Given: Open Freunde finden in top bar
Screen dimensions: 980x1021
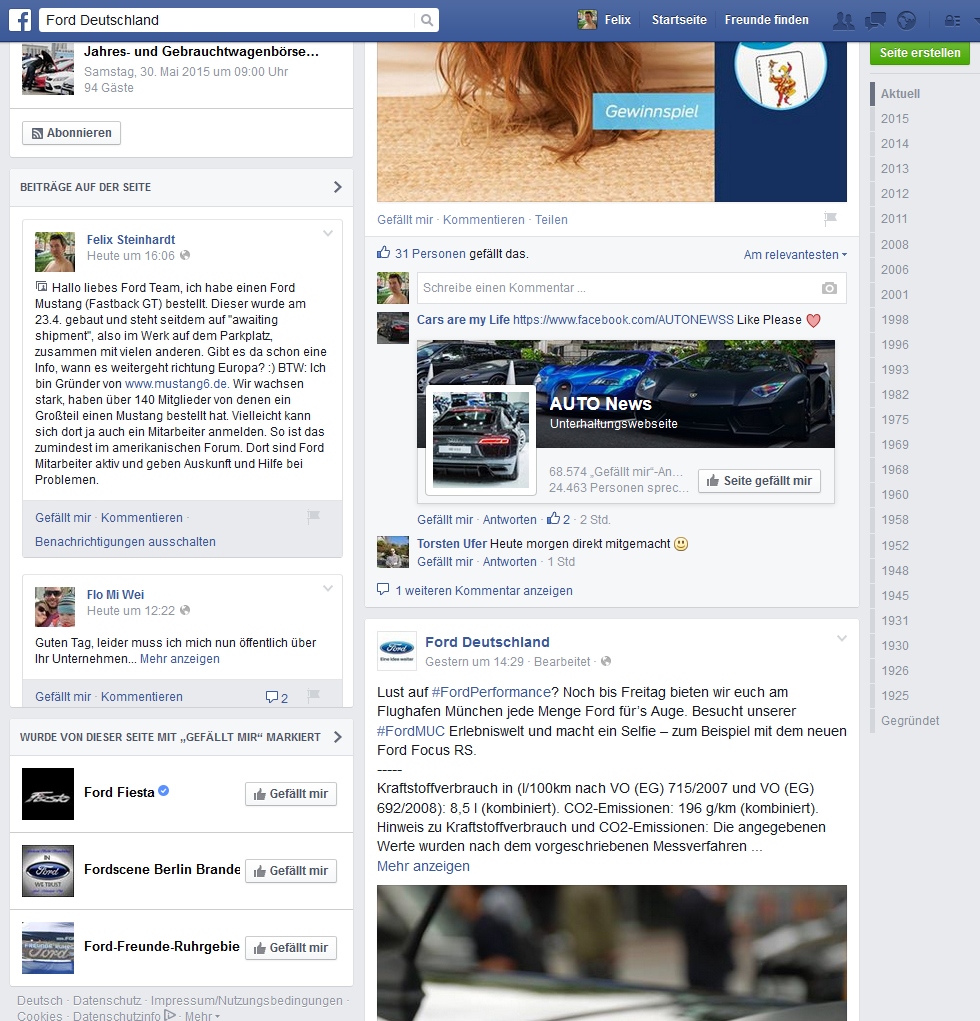Looking at the screenshot, I should (766, 20).
